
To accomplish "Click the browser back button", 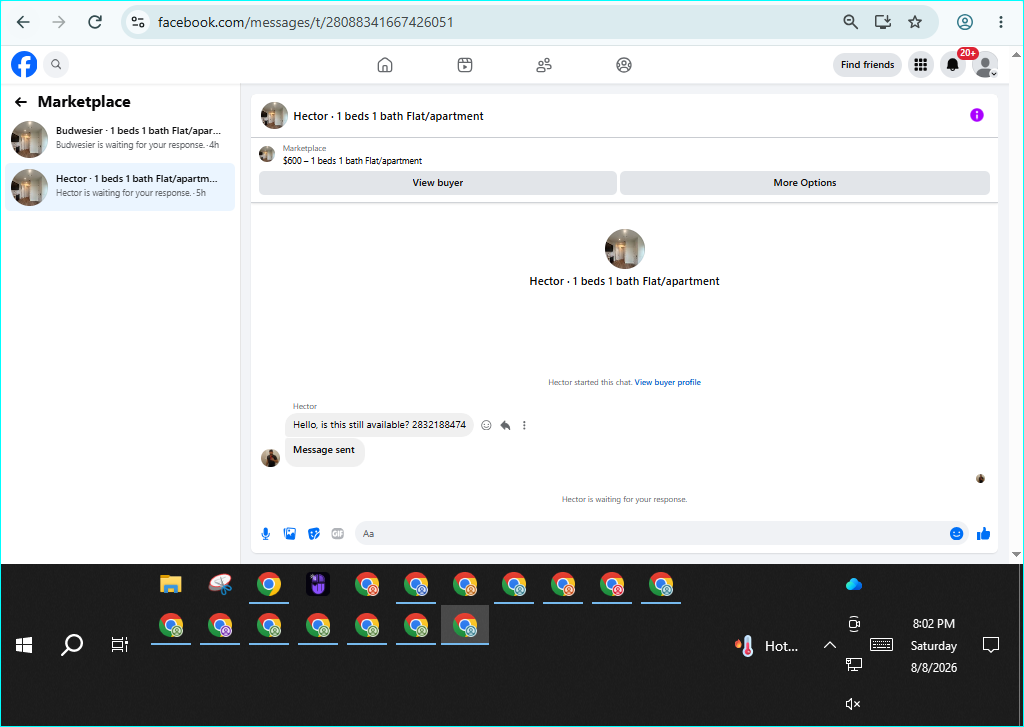I will [24, 22].
